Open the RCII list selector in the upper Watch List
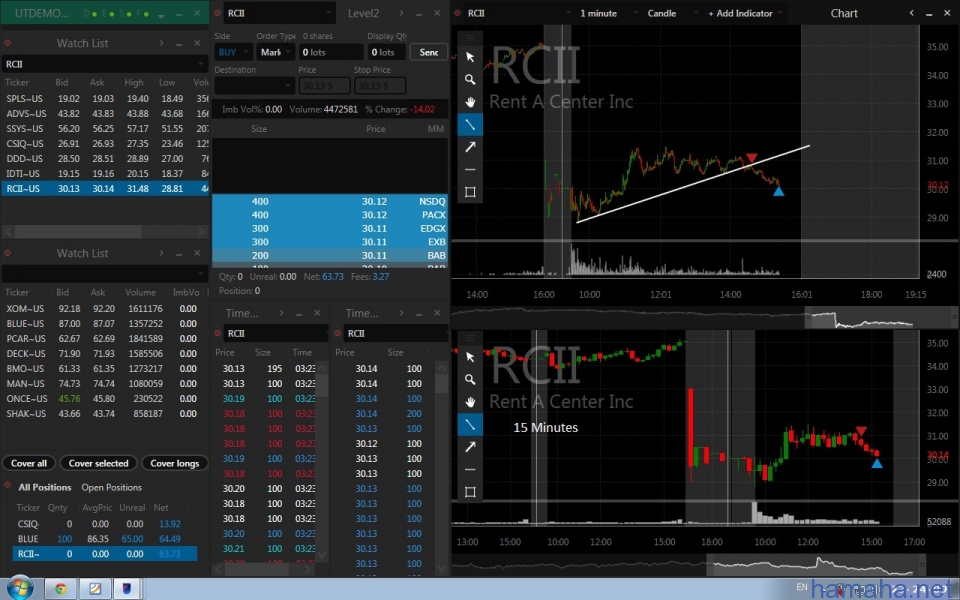The width and height of the screenshot is (960, 600). click(x=104, y=64)
